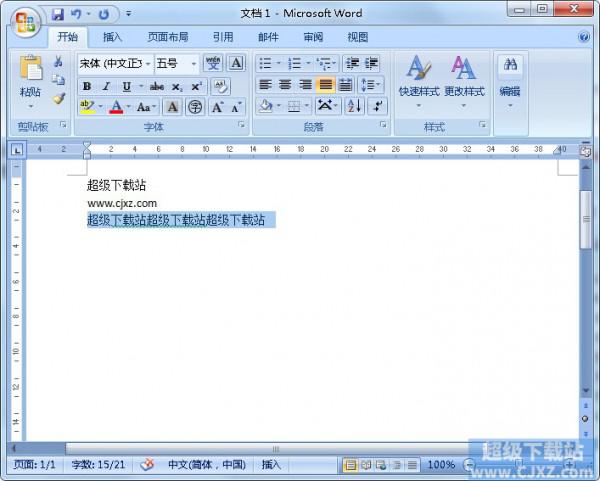The width and height of the screenshot is (600, 481).
Task: Insert enclosed character (circled 字)
Action: (195, 107)
